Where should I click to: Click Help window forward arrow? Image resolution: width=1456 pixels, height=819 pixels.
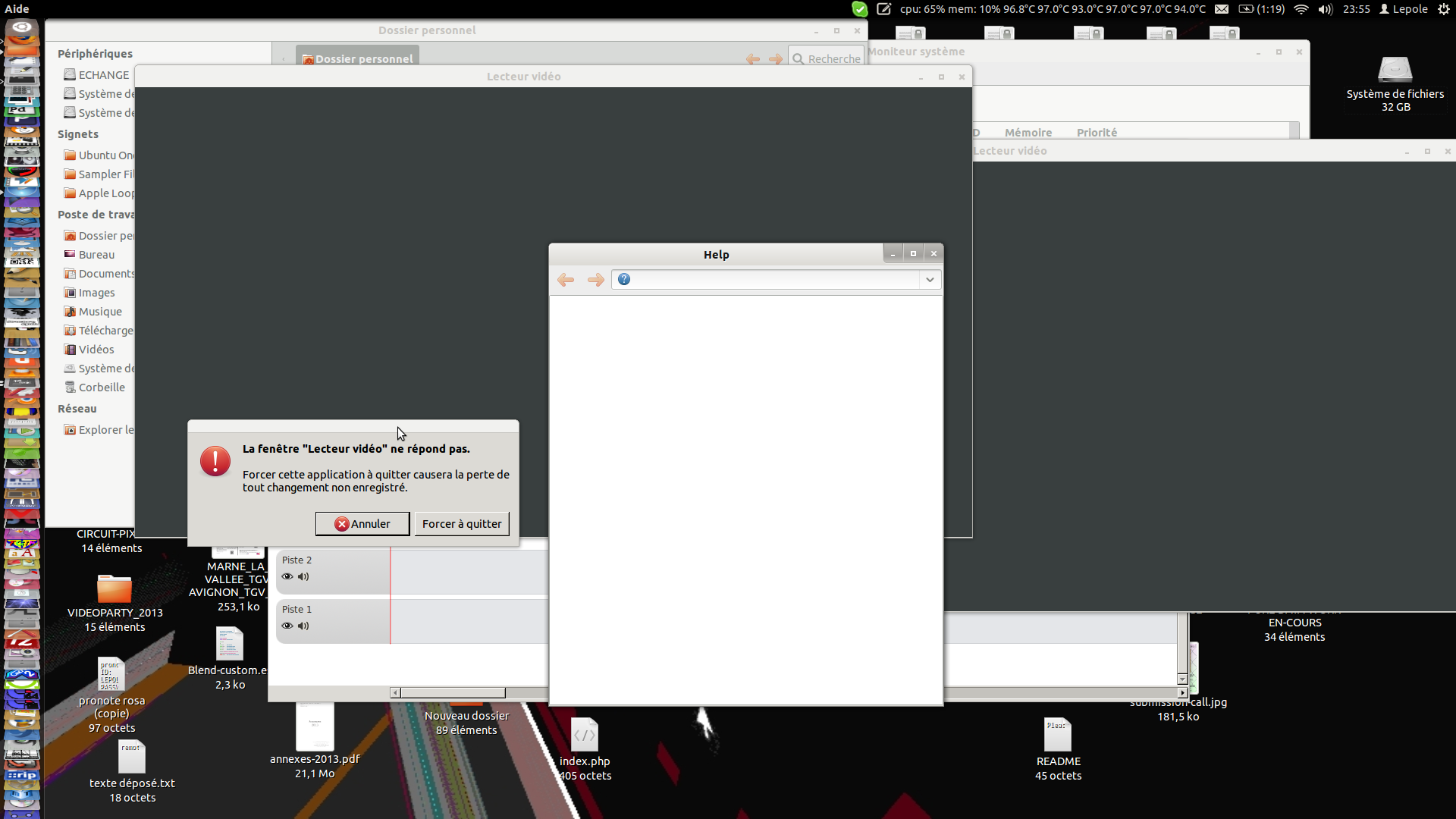(596, 280)
